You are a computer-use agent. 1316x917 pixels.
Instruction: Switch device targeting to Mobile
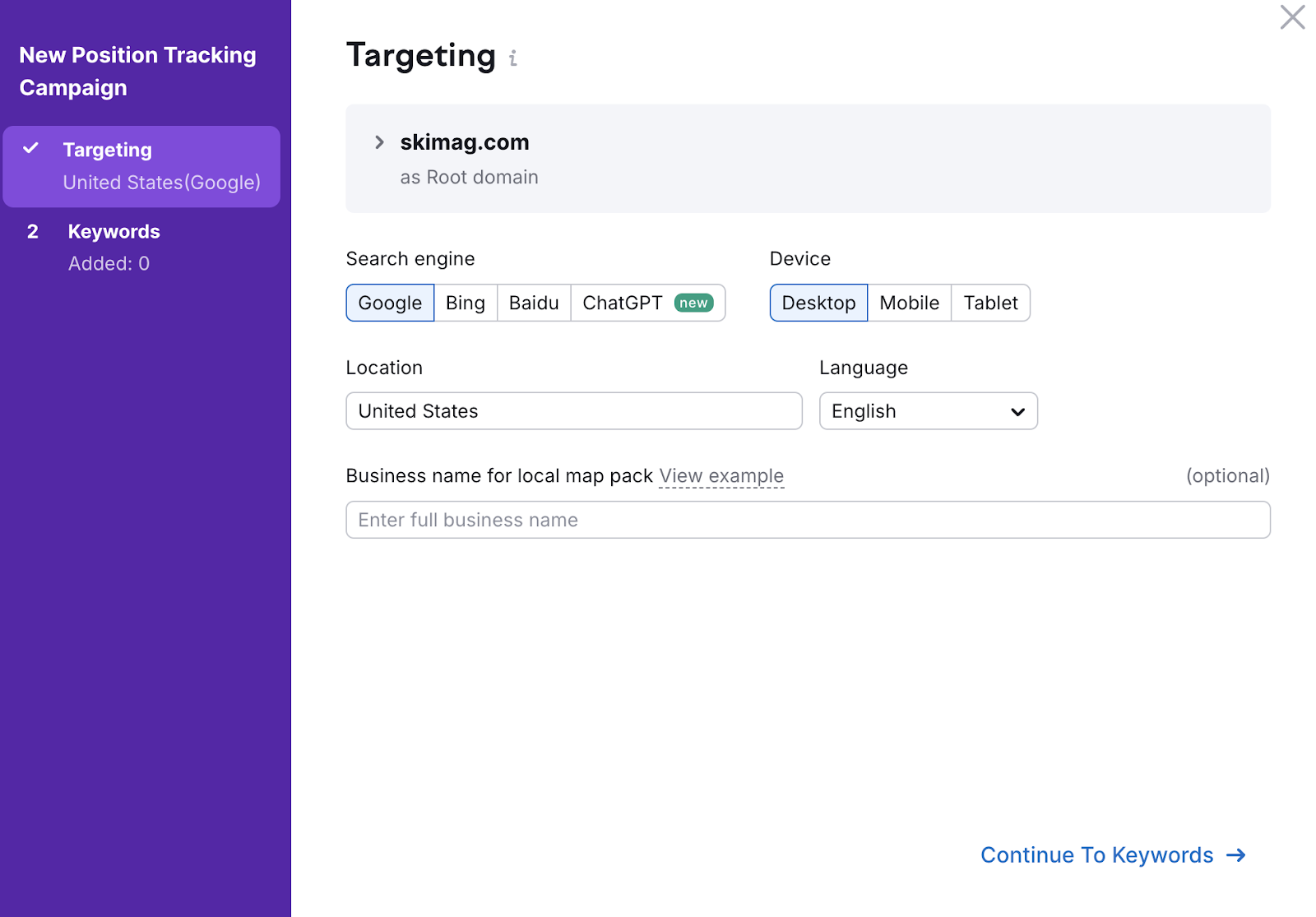tap(909, 302)
